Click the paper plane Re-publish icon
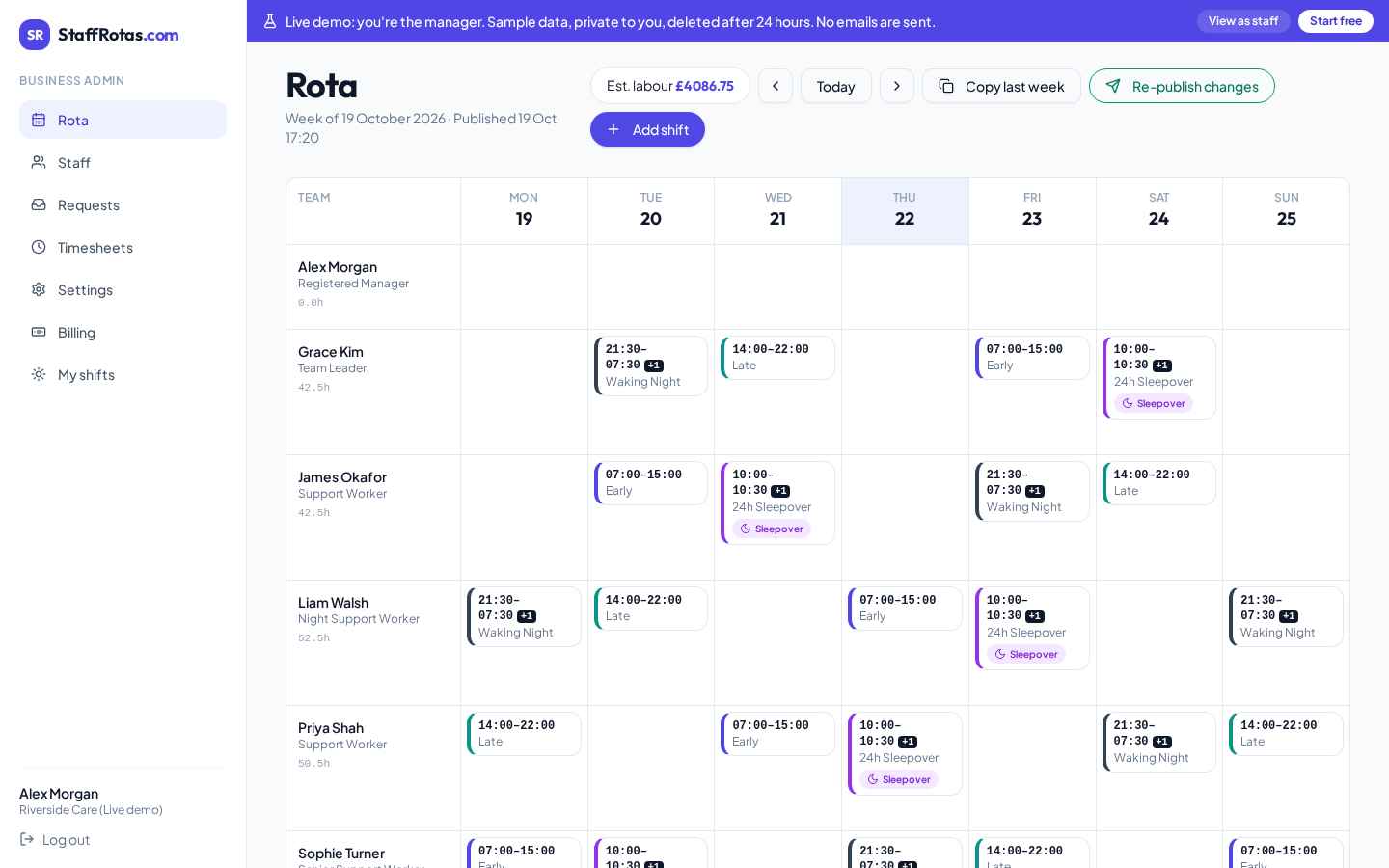Screen dimensions: 1389x868 1113,86
